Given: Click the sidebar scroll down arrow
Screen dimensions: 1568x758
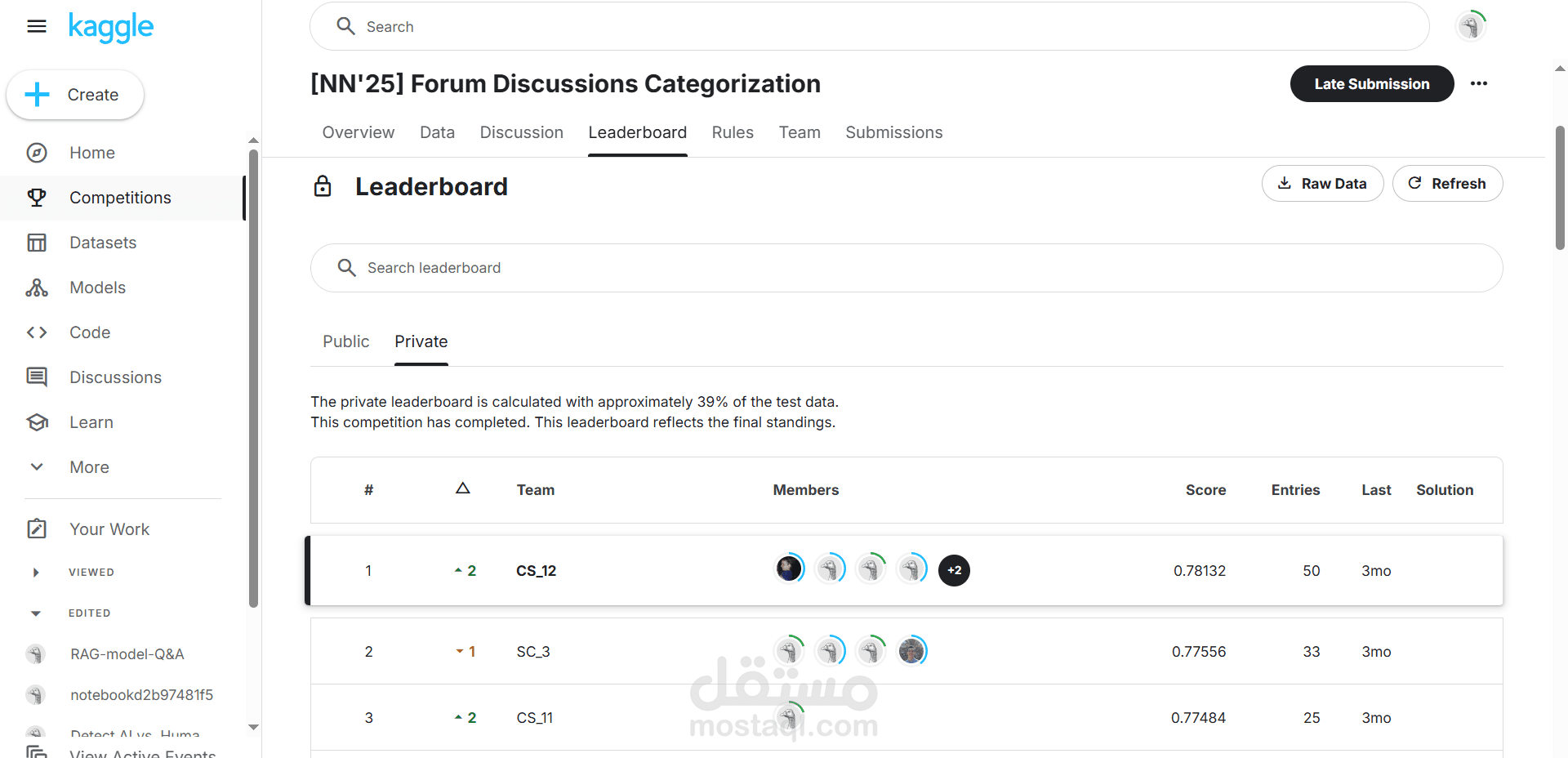Looking at the screenshot, I should pyautogui.click(x=253, y=727).
